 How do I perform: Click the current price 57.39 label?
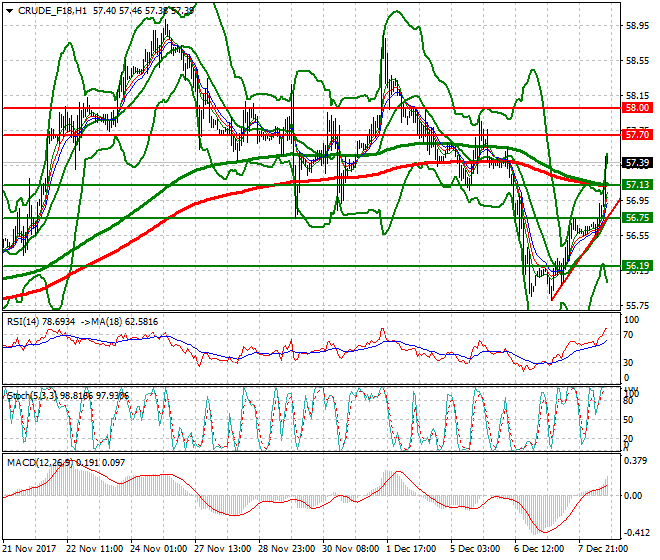click(x=637, y=163)
